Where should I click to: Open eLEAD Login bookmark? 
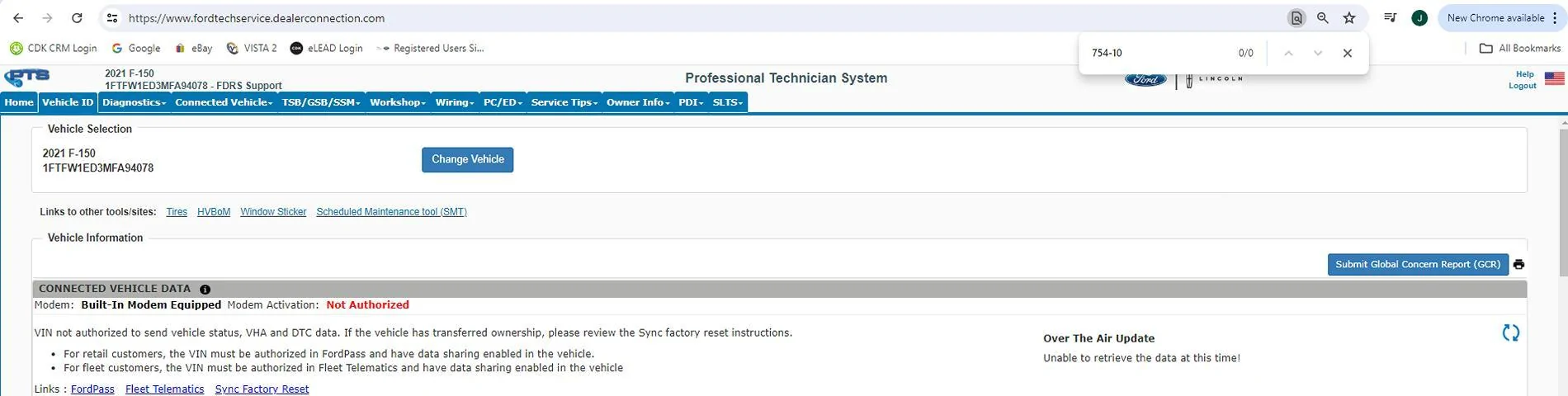click(327, 49)
